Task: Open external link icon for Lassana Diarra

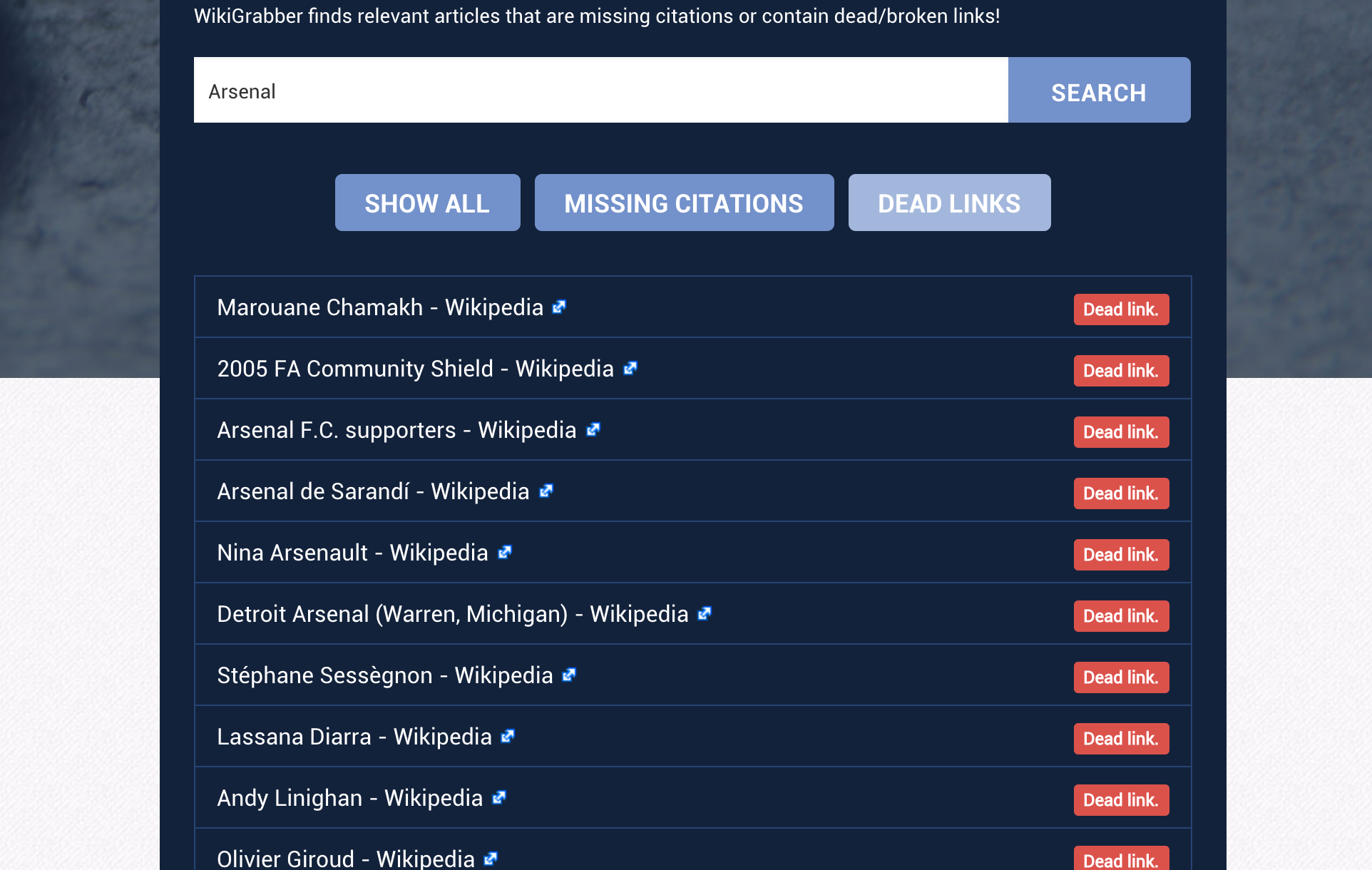Action: 508,736
